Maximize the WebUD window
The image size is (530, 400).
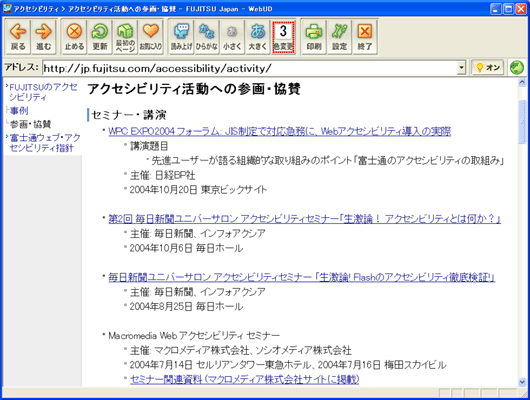pos(508,9)
